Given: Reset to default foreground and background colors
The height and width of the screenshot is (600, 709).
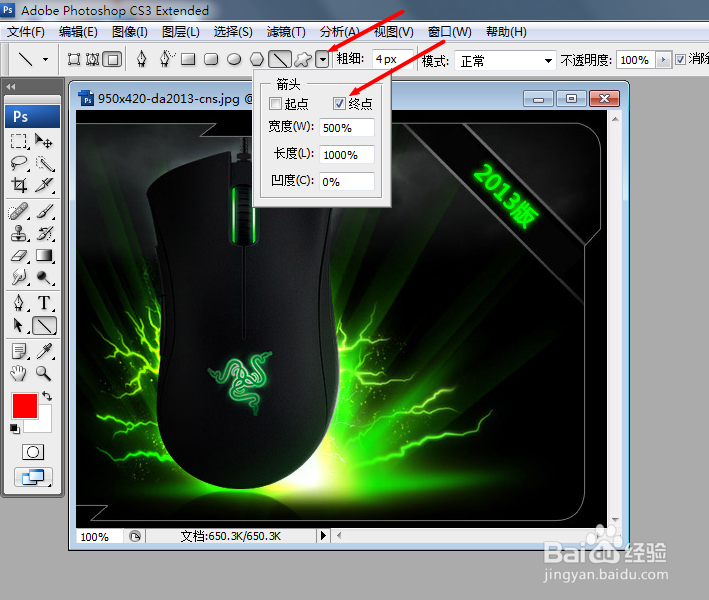Looking at the screenshot, I should 15,429.
